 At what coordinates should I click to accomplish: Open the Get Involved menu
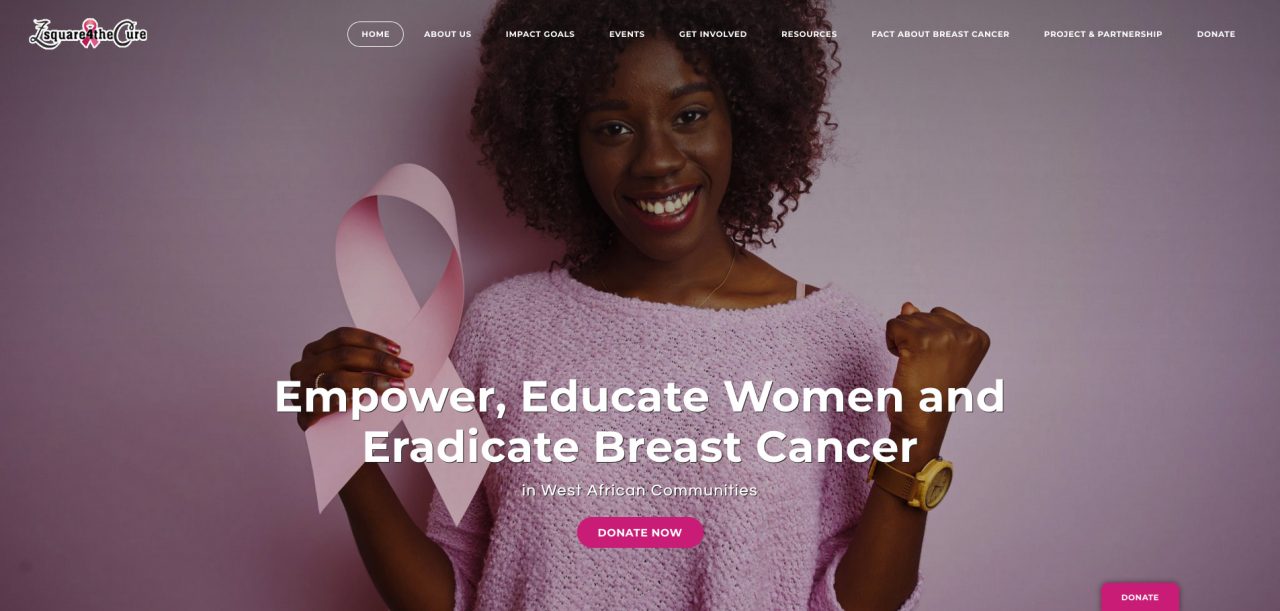click(713, 34)
